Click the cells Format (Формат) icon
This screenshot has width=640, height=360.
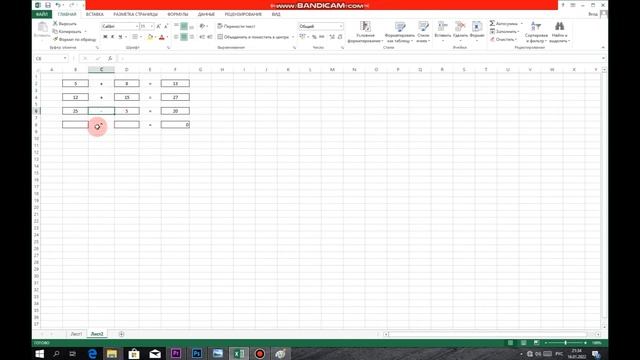click(x=476, y=27)
